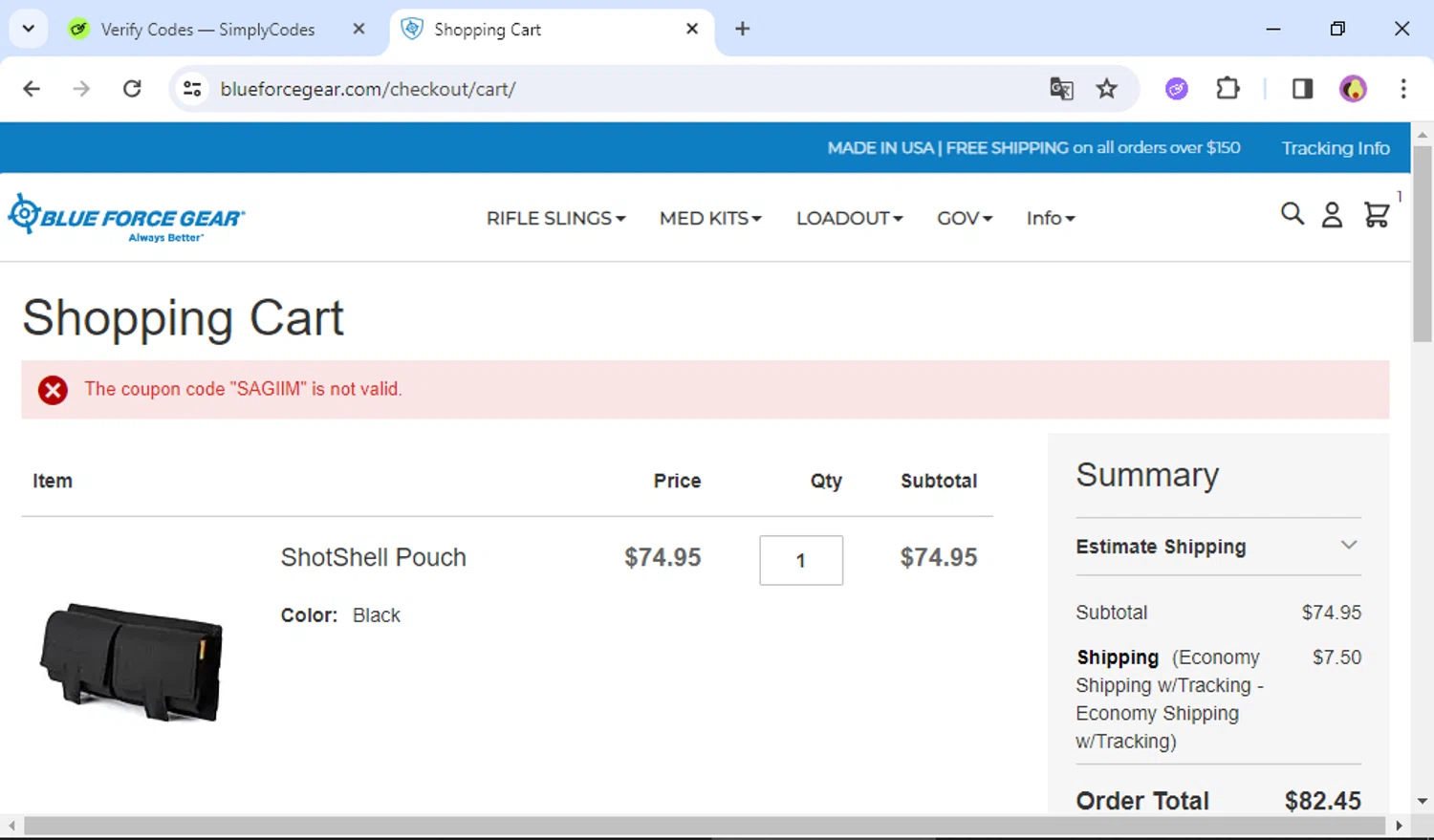The image size is (1434, 840).
Task: Click the Order Total $82.45 value
Action: 1322,801
